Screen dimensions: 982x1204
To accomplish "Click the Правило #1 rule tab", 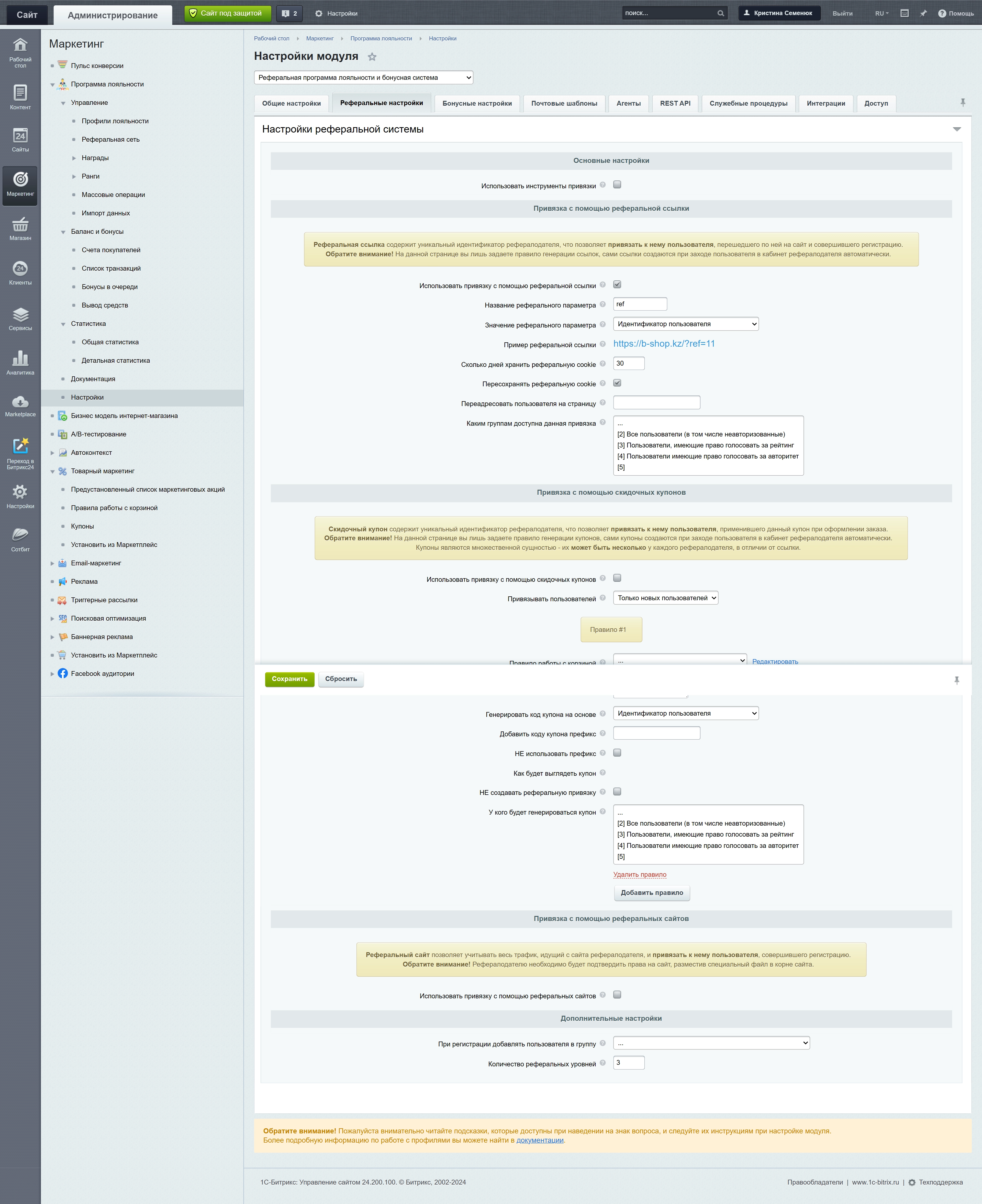I will pyautogui.click(x=611, y=630).
